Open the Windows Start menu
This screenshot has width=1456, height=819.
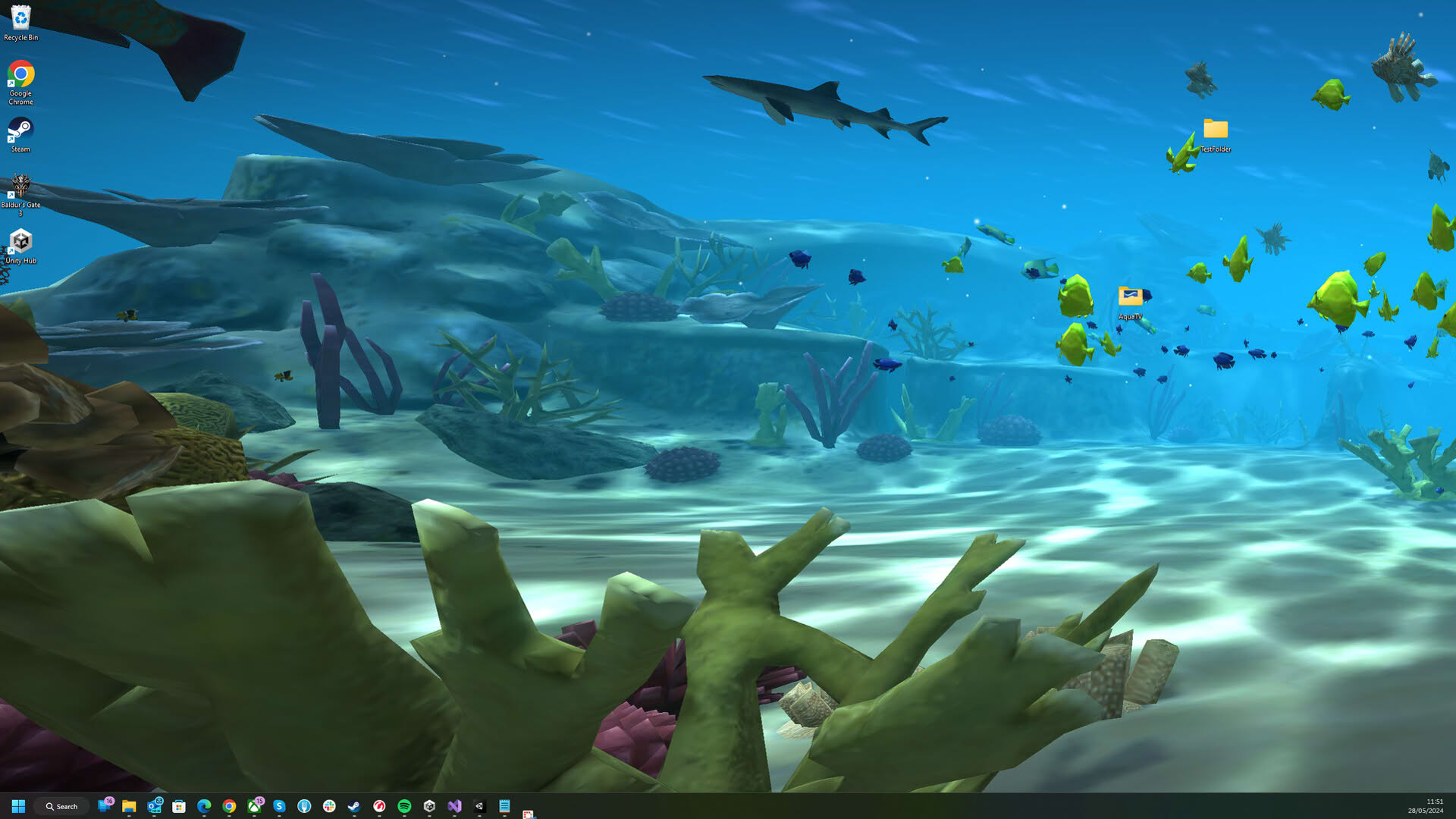[x=18, y=806]
